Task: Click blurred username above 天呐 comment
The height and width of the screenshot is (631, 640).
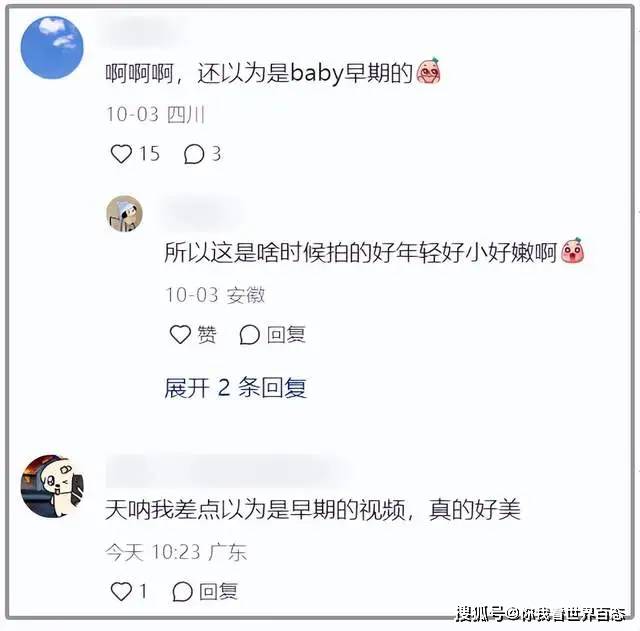Action: [229, 471]
